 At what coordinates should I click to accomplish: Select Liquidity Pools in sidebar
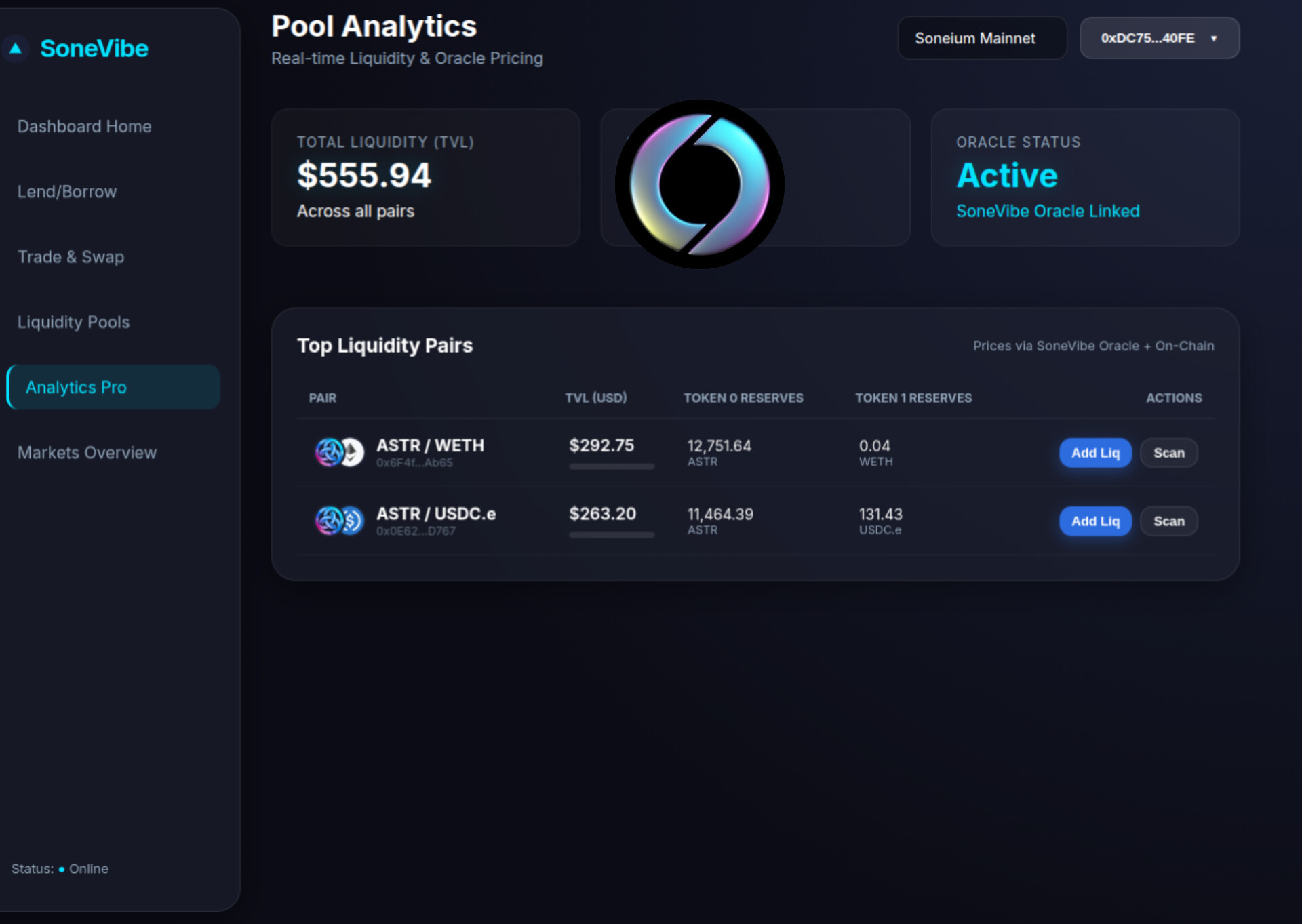[x=73, y=322]
